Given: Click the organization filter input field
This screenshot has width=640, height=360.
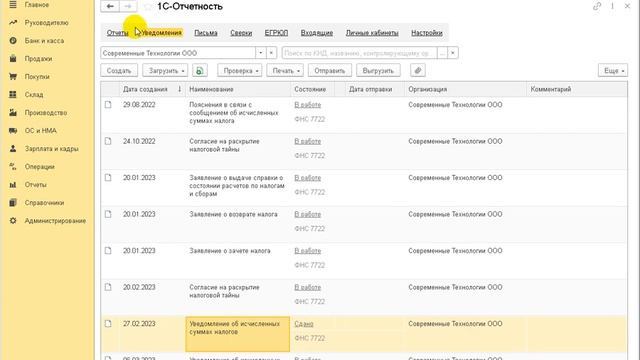Looking at the screenshot, I should [178, 53].
